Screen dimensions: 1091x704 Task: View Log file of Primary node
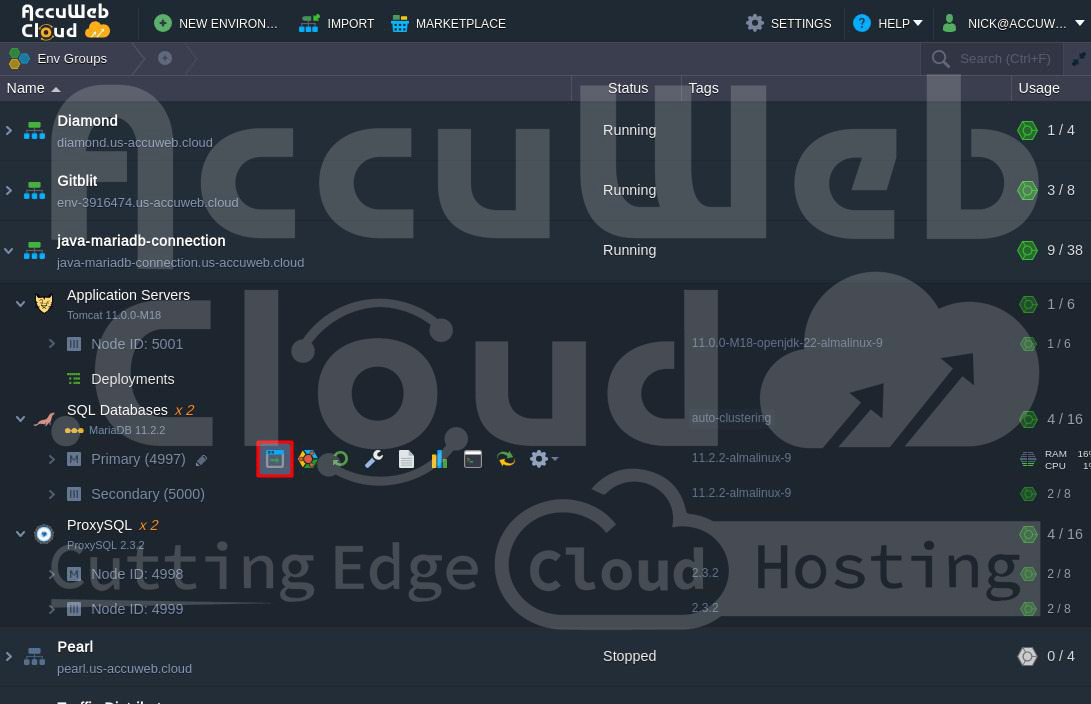tap(406, 459)
